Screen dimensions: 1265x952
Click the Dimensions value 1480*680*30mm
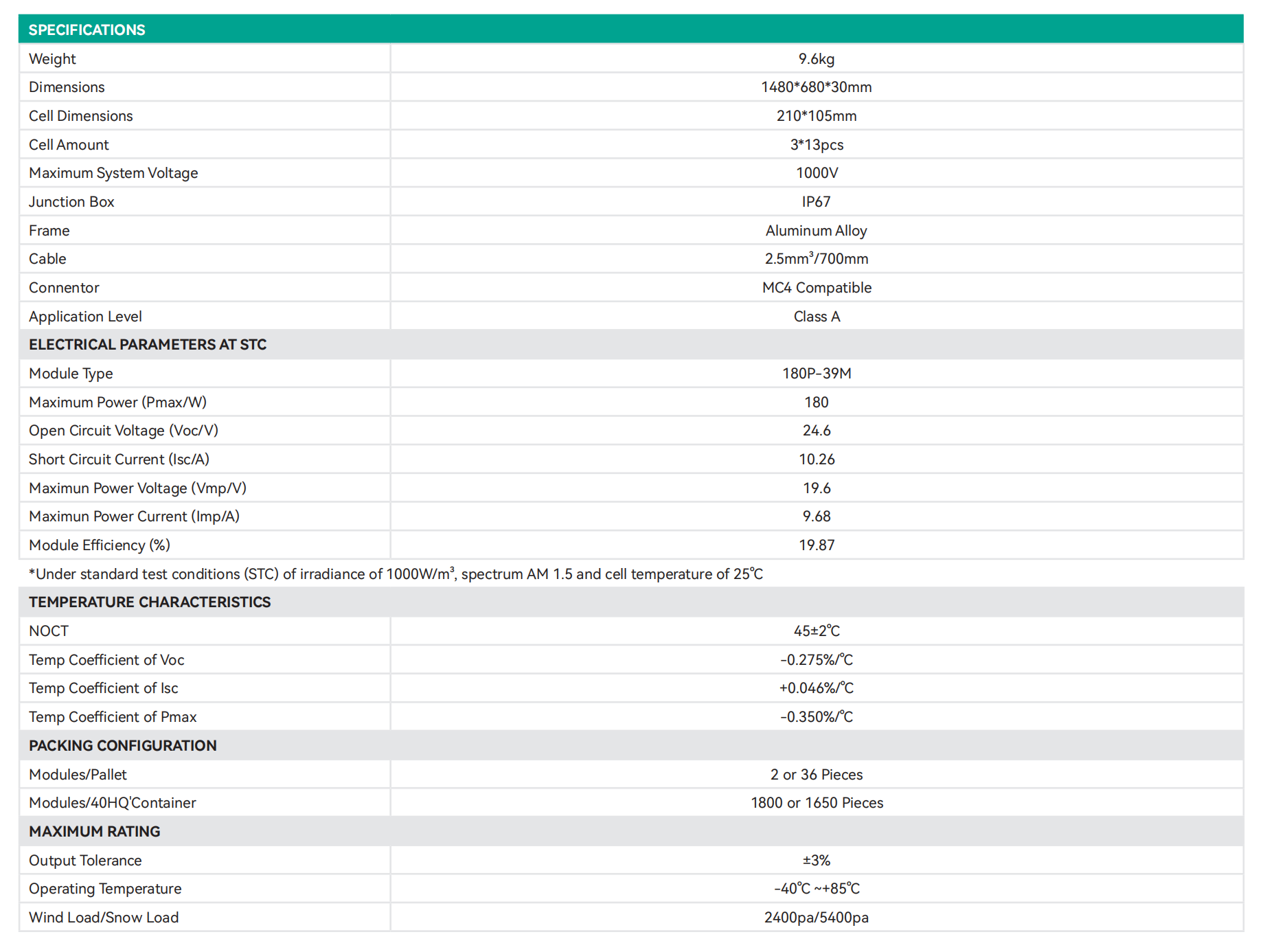pos(816,87)
